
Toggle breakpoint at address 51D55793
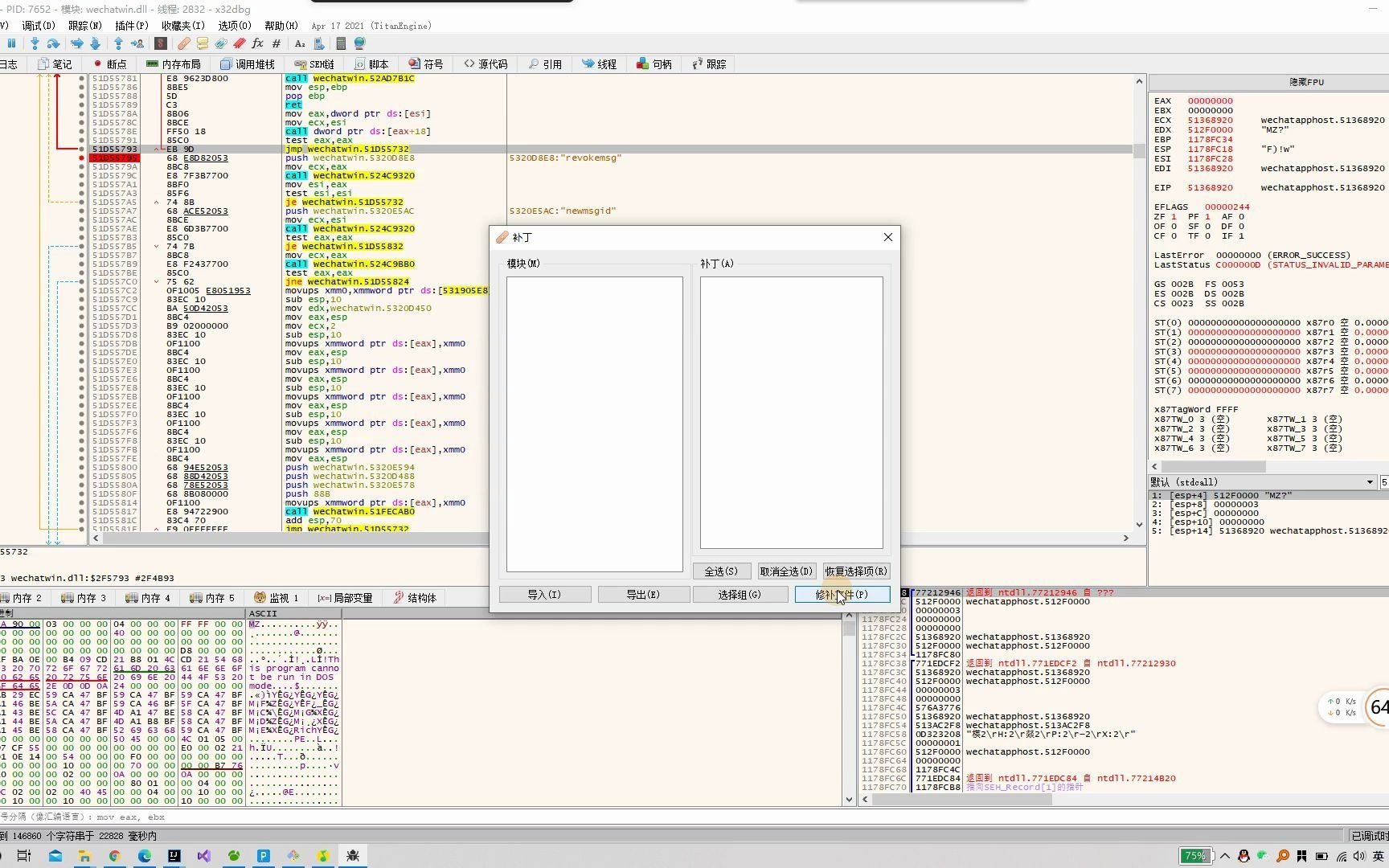point(81,149)
